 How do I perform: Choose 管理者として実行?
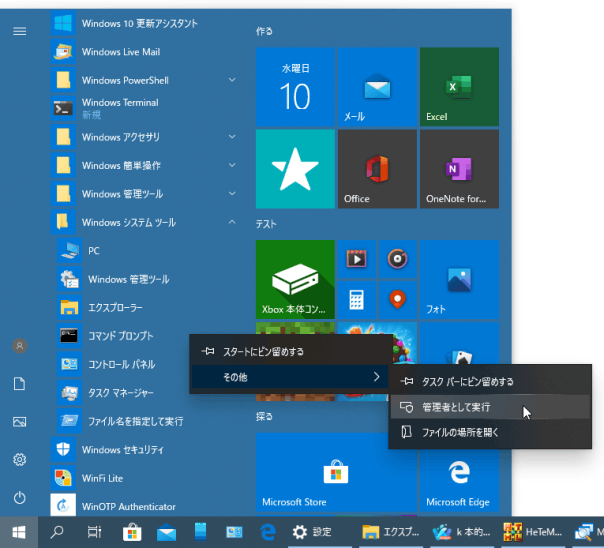click(491, 407)
